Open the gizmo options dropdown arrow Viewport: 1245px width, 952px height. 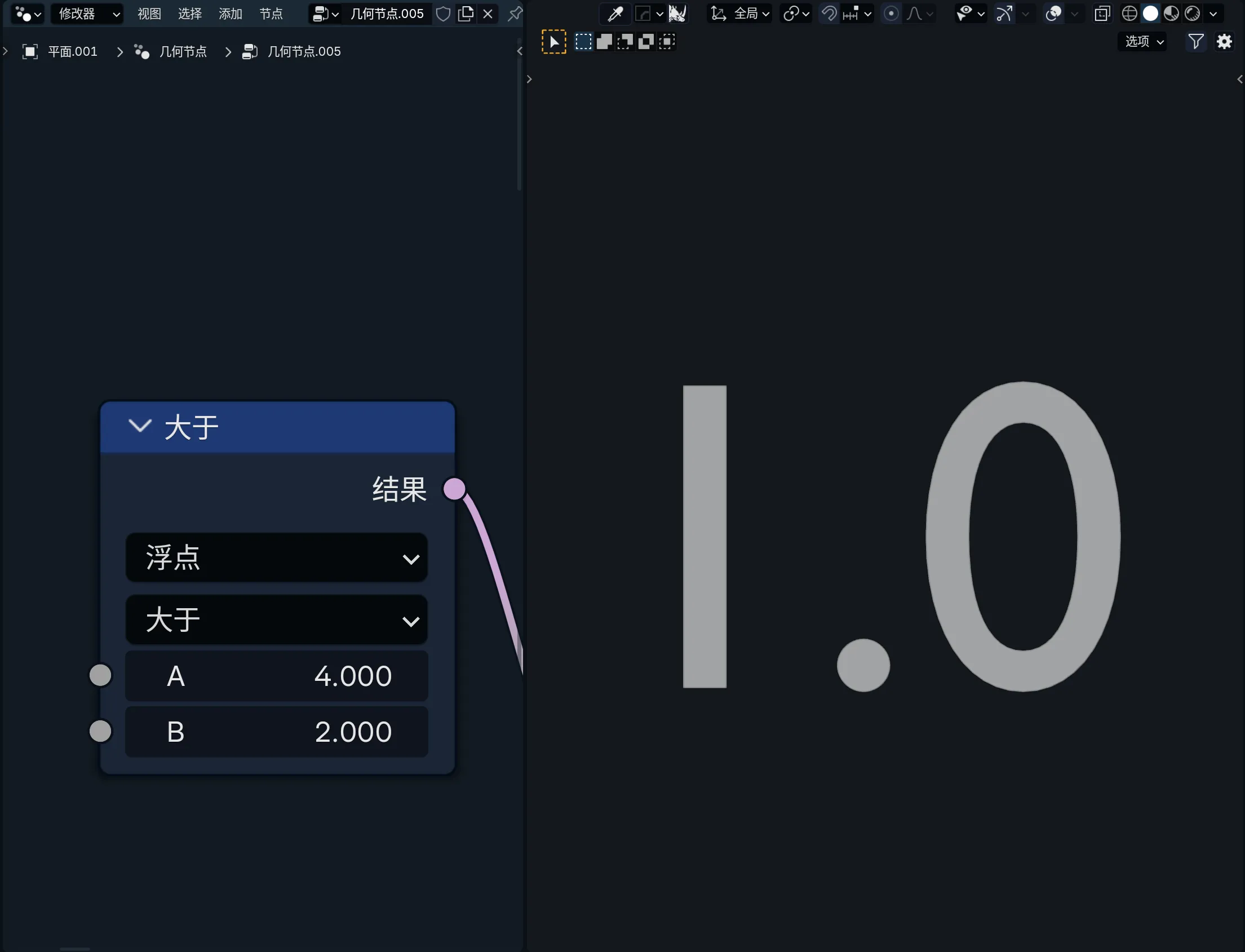pyautogui.click(x=1025, y=14)
